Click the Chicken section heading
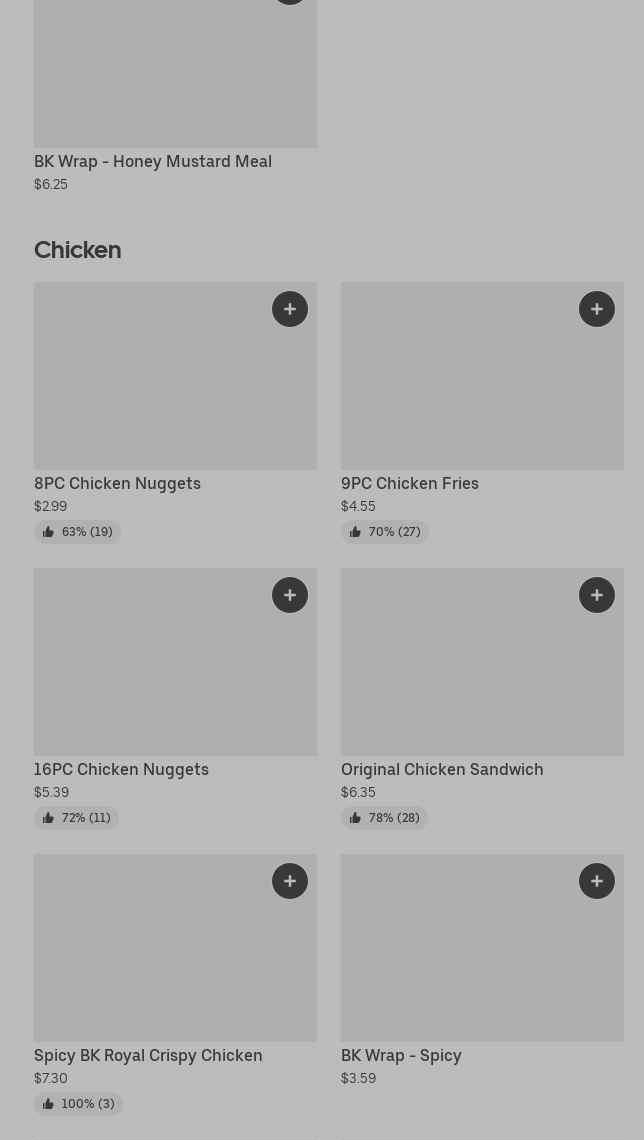 click(x=77, y=249)
